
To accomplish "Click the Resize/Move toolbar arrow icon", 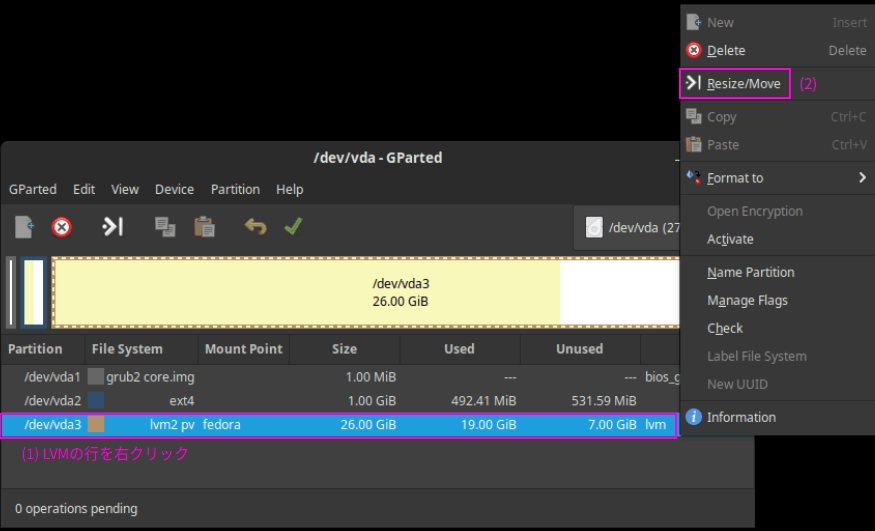I will [112, 226].
